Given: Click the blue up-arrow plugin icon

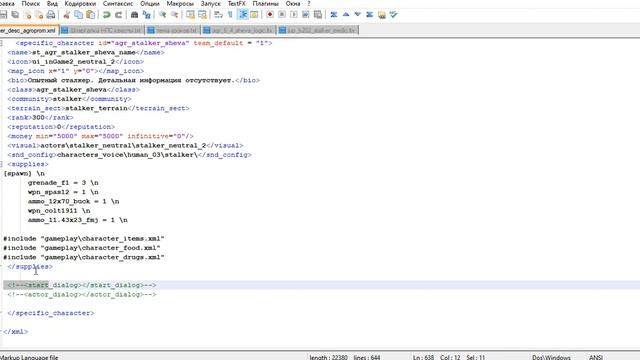Looking at the screenshot, I should click(346, 15).
